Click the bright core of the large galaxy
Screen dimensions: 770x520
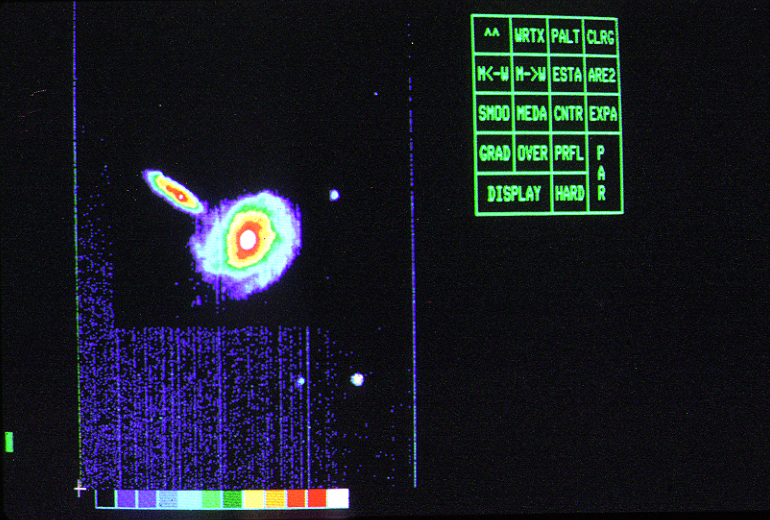click(246, 239)
